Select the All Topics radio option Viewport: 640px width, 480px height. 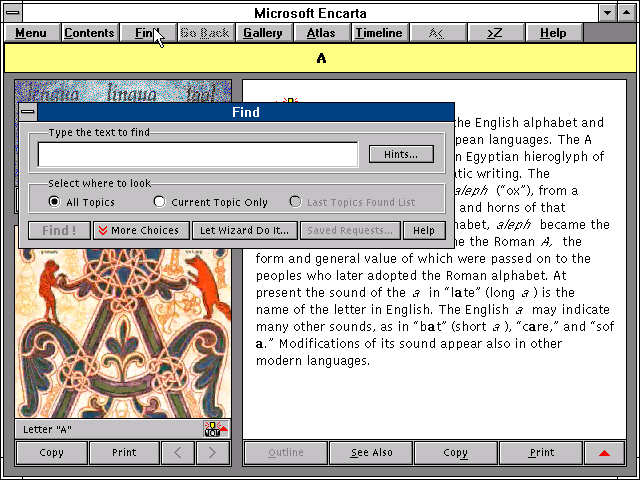[82, 202]
